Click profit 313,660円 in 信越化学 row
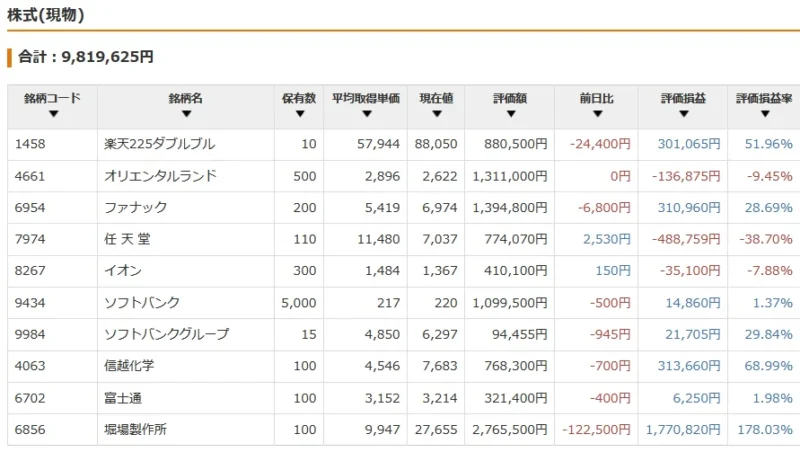Viewport: 800px width, 452px height. coord(689,366)
